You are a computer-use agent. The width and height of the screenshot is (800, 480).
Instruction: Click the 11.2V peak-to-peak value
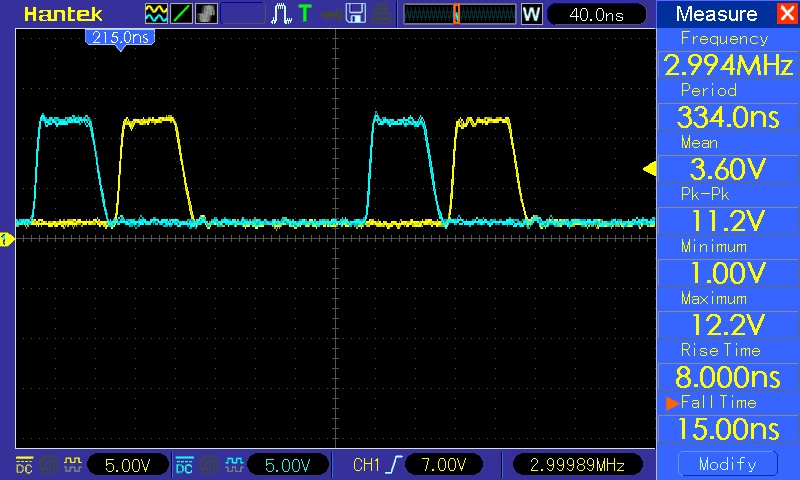click(728, 221)
